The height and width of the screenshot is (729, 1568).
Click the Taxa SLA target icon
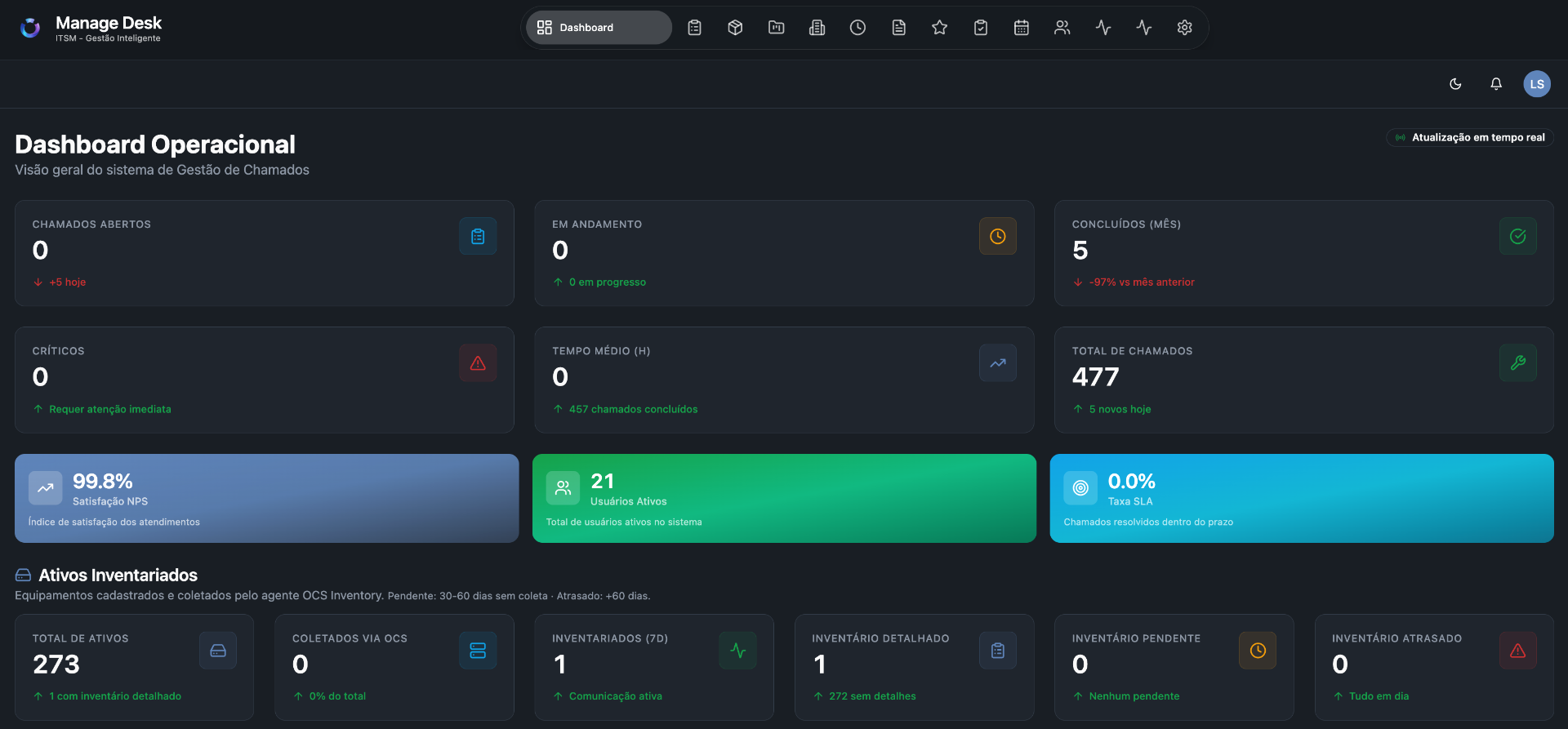point(1080,488)
